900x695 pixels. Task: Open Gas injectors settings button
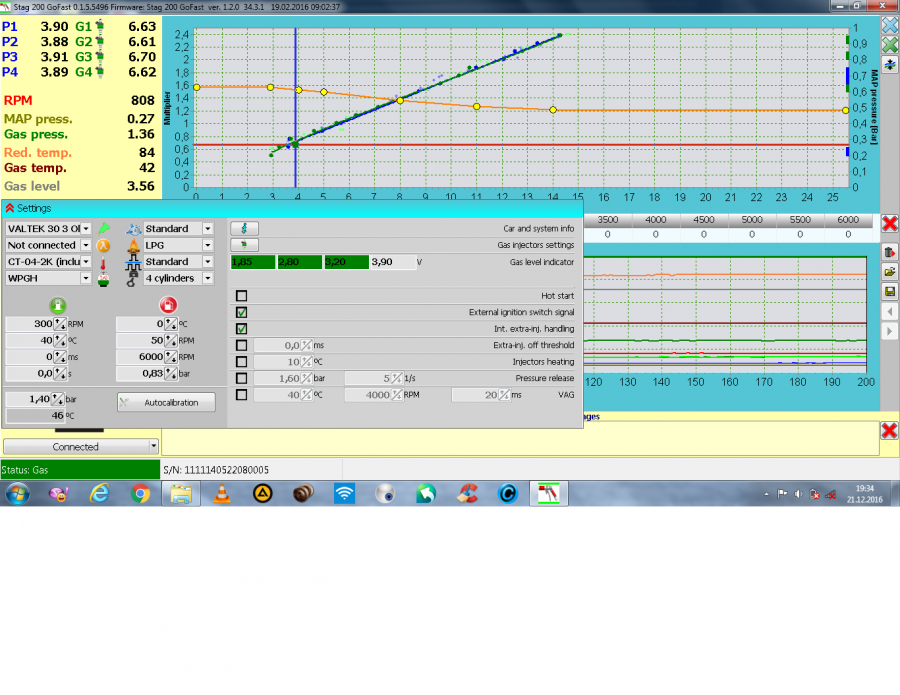(244, 244)
